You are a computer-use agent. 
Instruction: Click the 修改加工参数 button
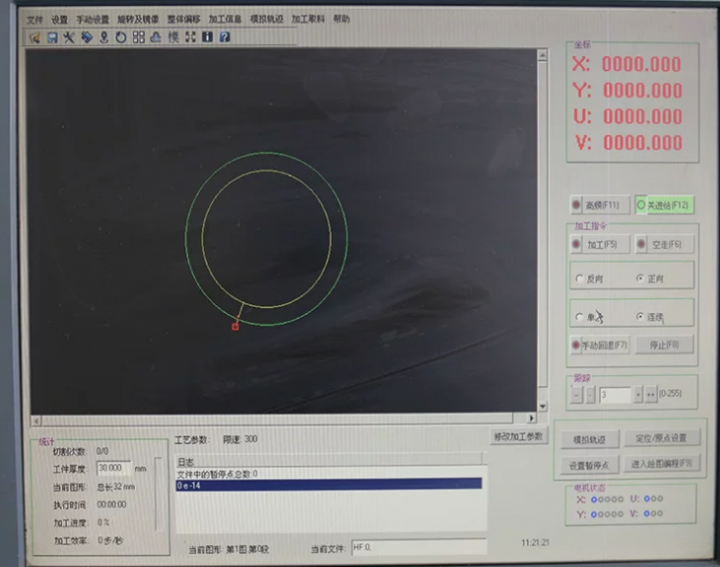pos(519,437)
